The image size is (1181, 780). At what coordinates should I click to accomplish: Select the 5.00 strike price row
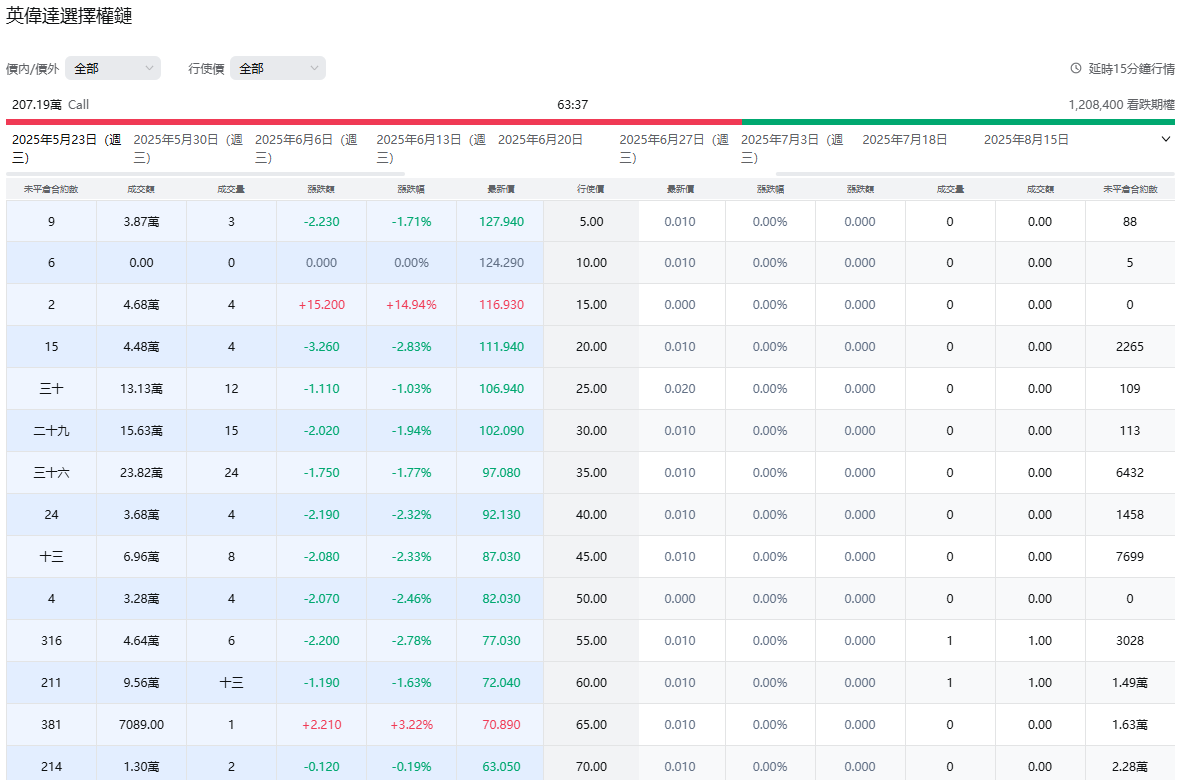[591, 221]
